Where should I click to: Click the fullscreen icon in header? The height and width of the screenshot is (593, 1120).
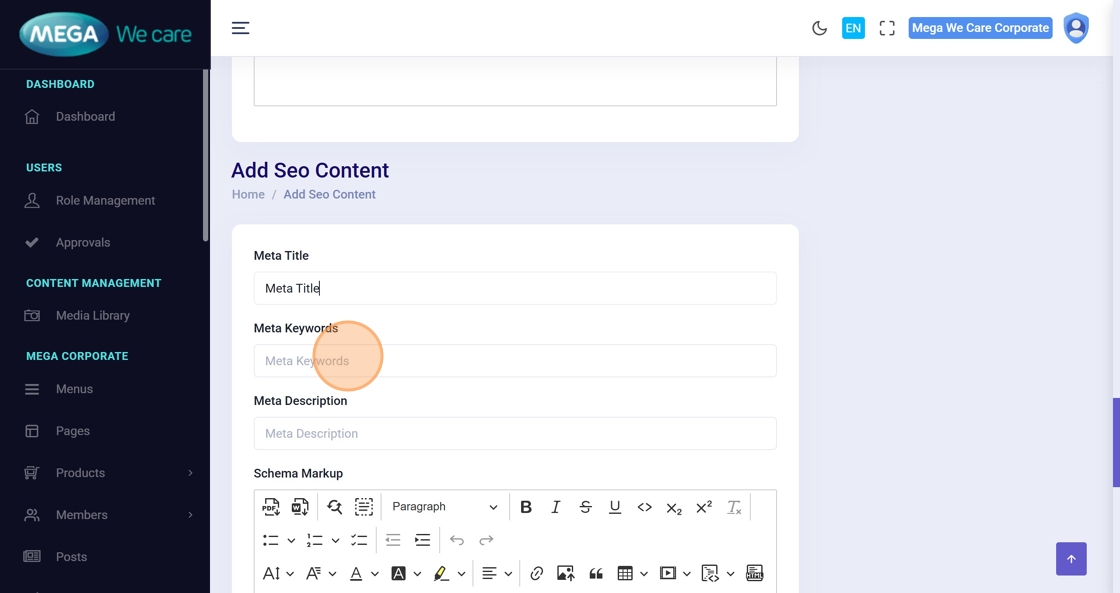pos(887,28)
